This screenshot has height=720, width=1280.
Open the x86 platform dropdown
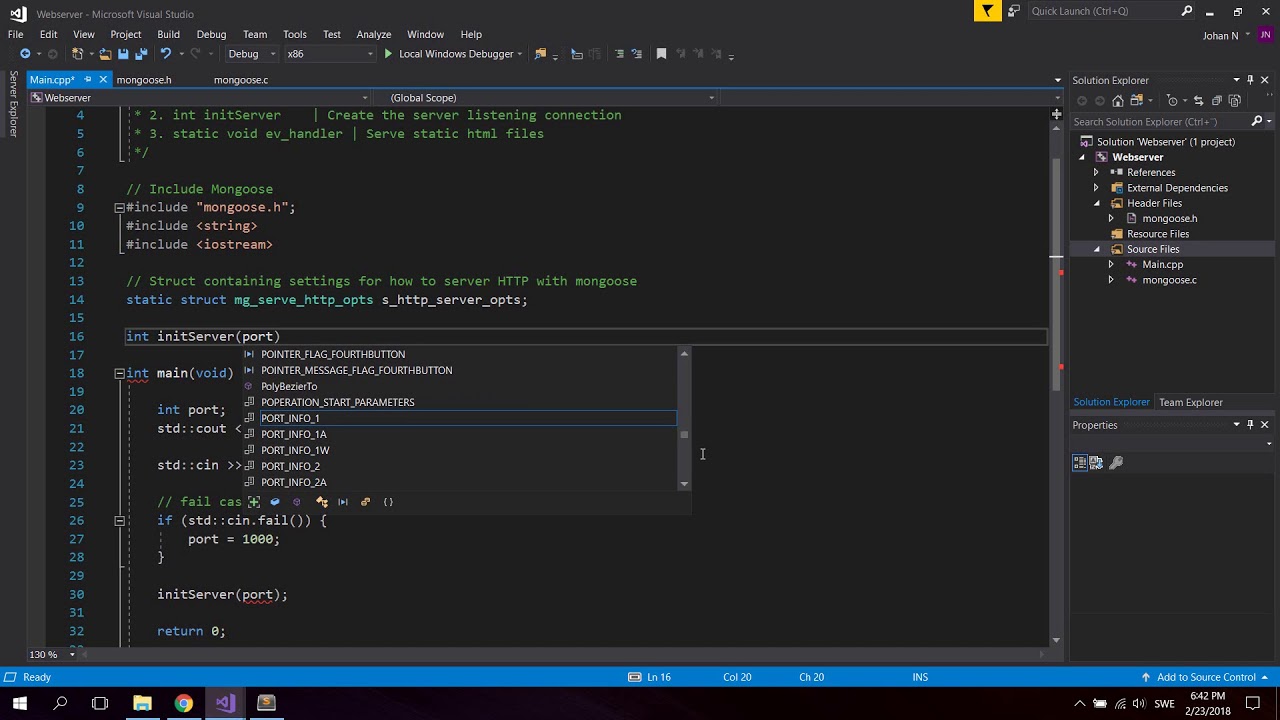pyautogui.click(x=330, y=54)
